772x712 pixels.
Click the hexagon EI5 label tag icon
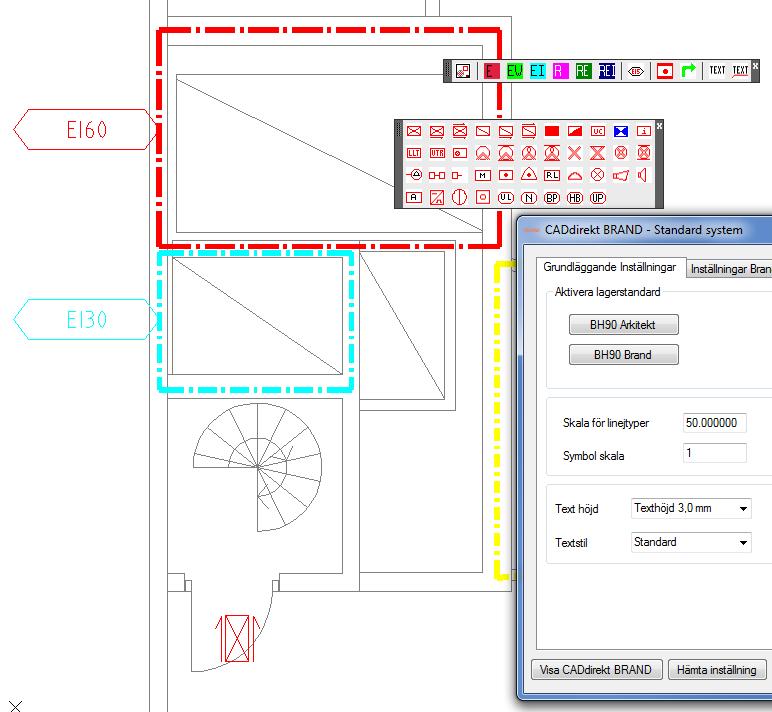click(636, 71)
